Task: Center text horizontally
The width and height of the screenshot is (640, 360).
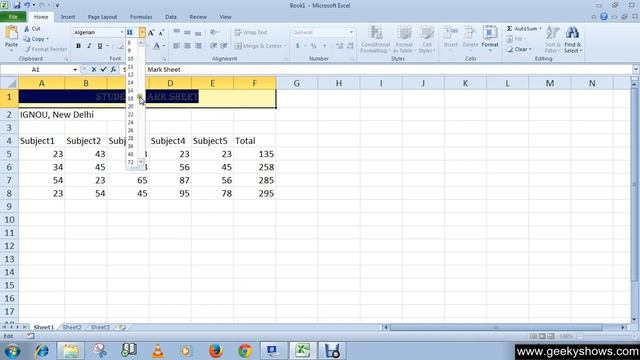Action: point(187,46)
